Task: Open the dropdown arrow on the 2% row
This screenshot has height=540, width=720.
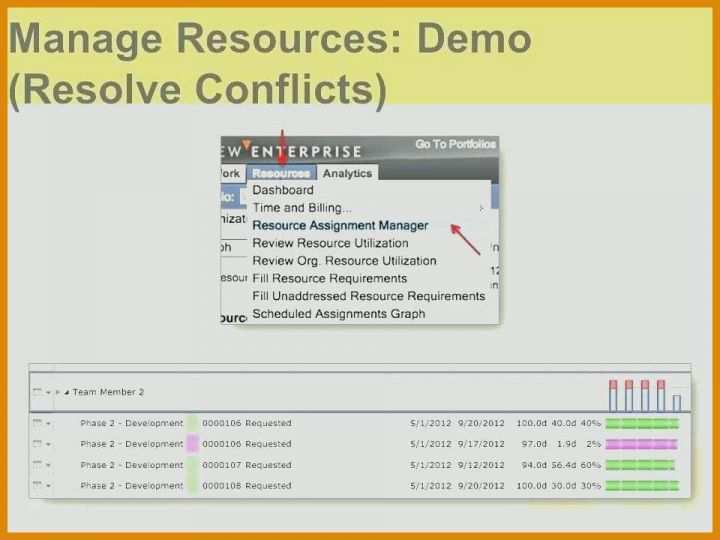Action: (48, 444)
